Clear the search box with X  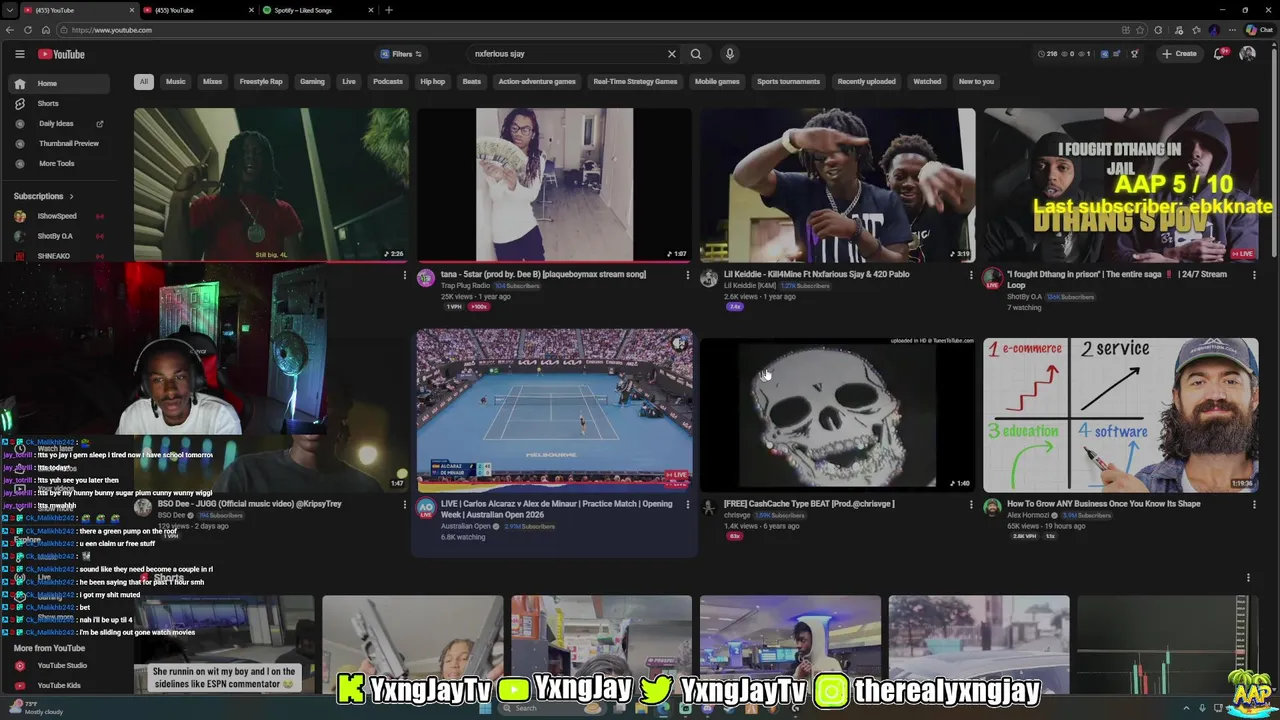(x=672, y=54)
